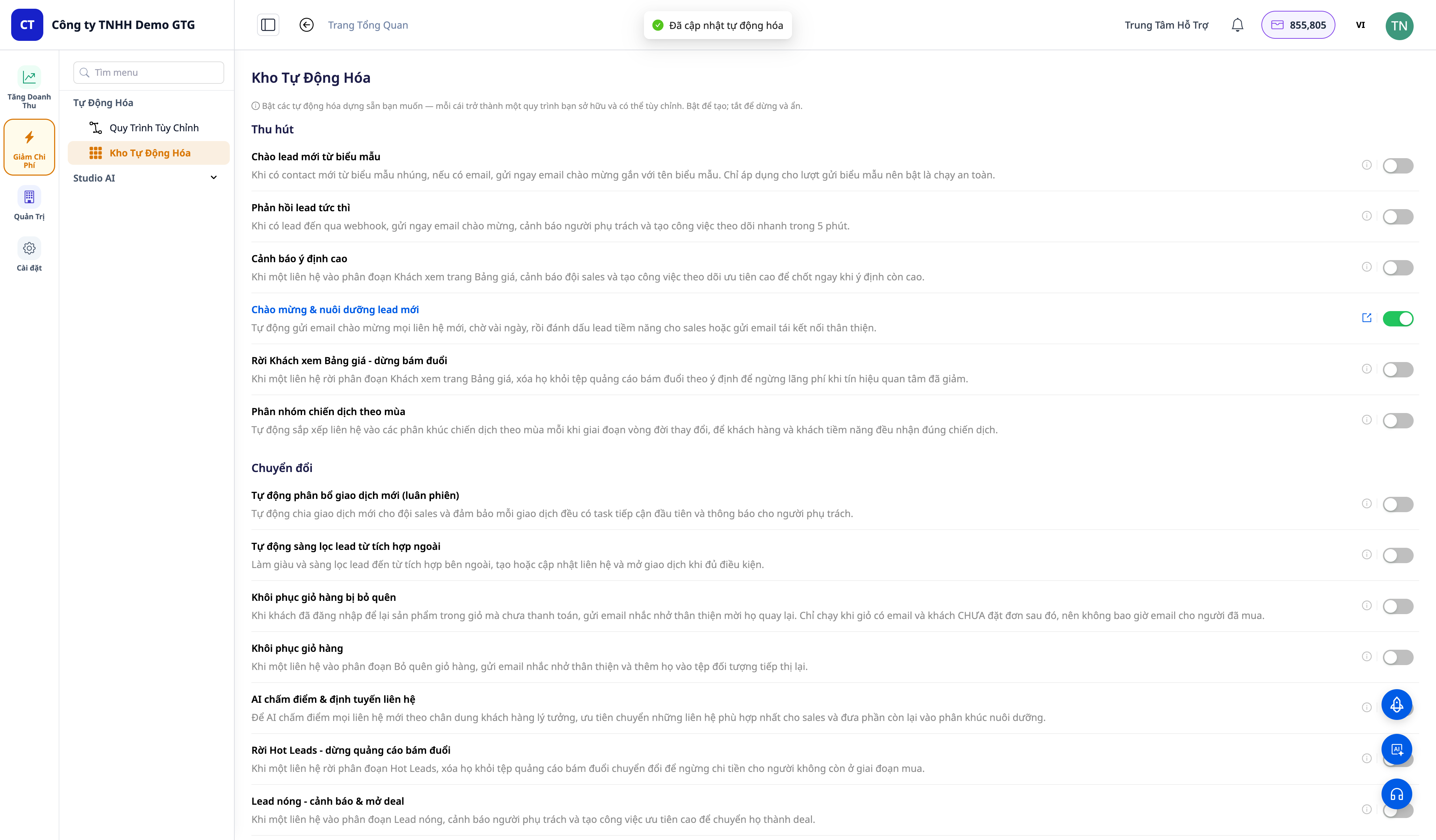
Task: Click info icon for Tự động sàng lọc lead
Action: tap(1367, 554)
